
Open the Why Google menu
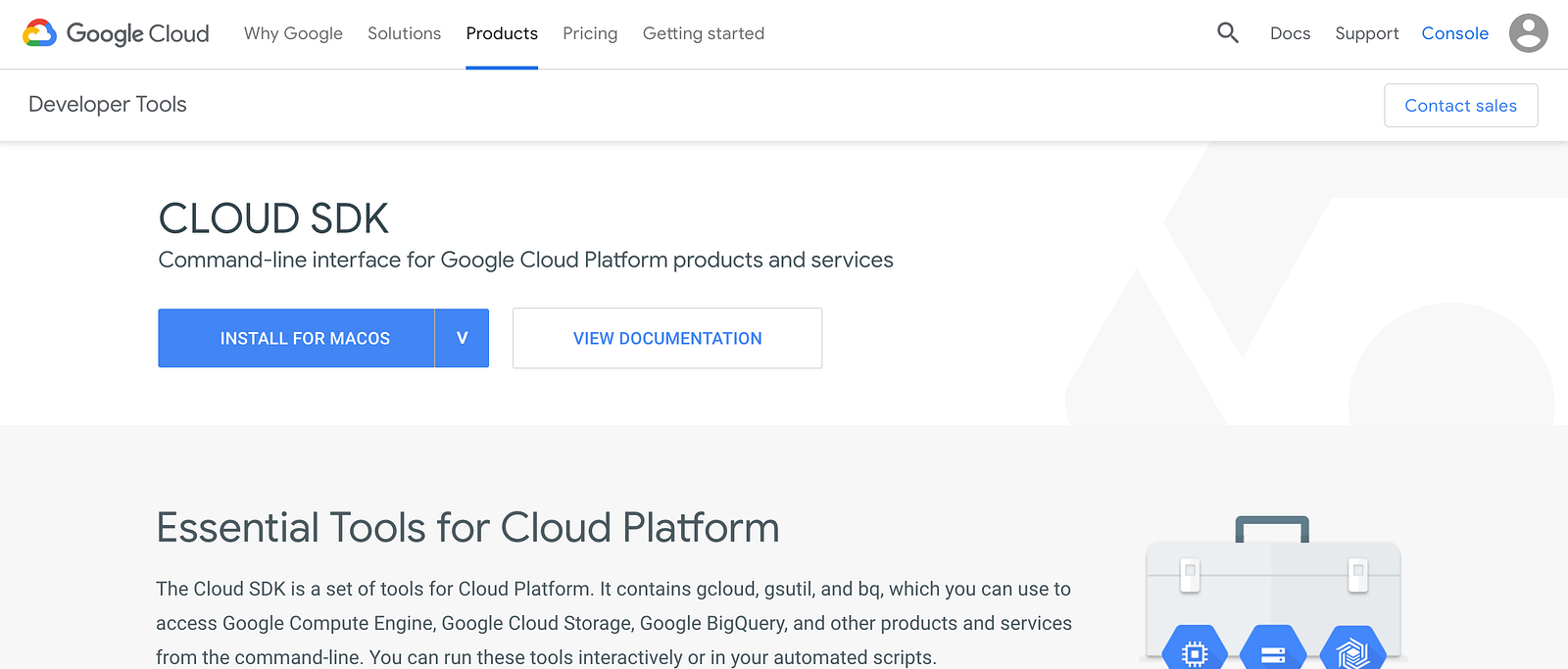pos(293,33)
